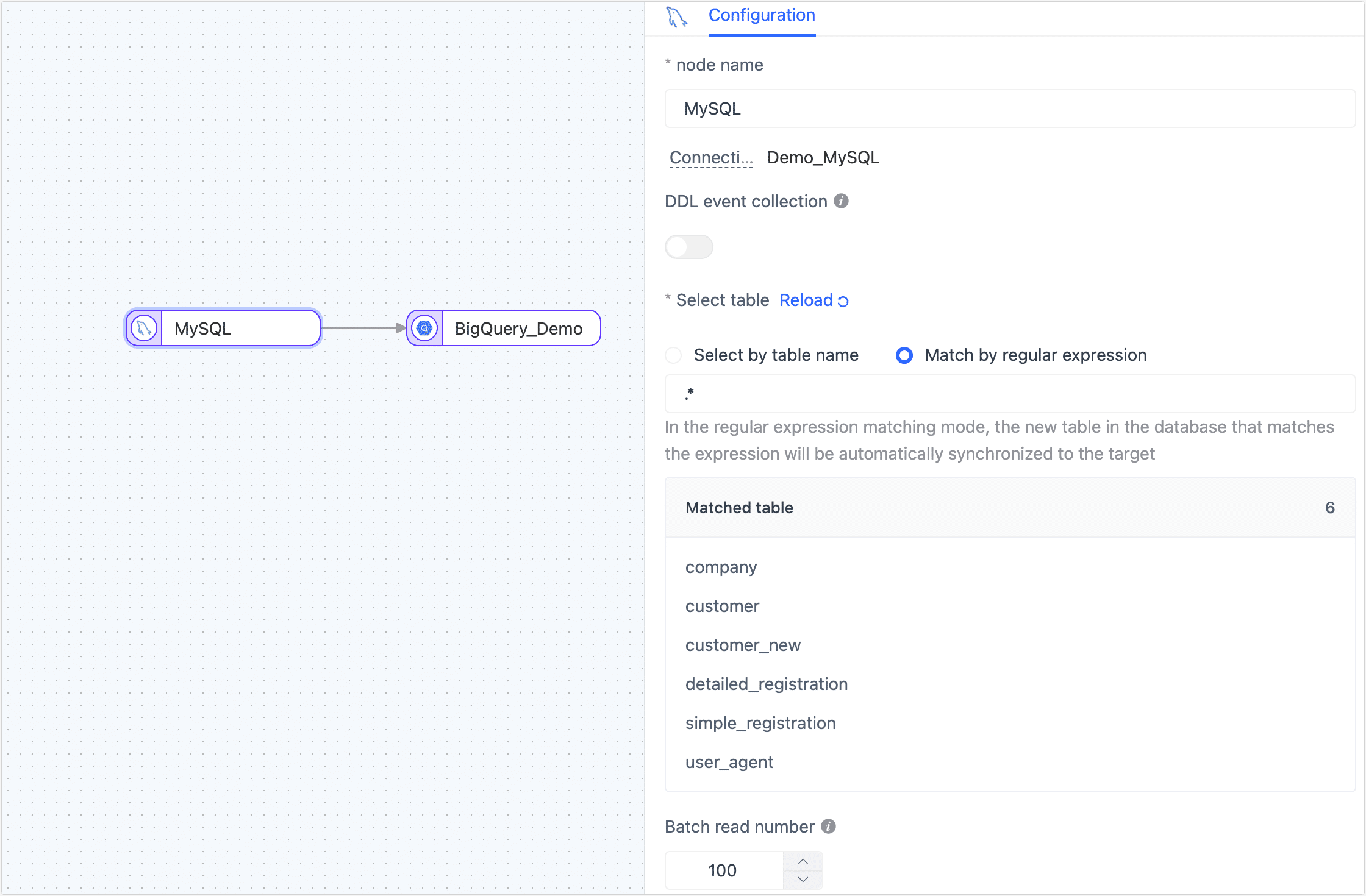Click customer_new in matched table list
This screenshot has height=896, width=1366.
(743, 645)
